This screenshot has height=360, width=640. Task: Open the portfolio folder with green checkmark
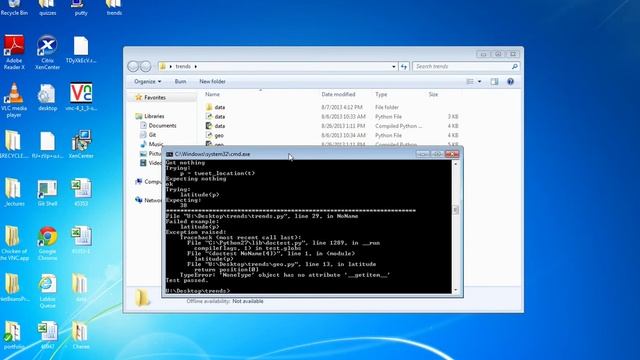tap(14, 335)
